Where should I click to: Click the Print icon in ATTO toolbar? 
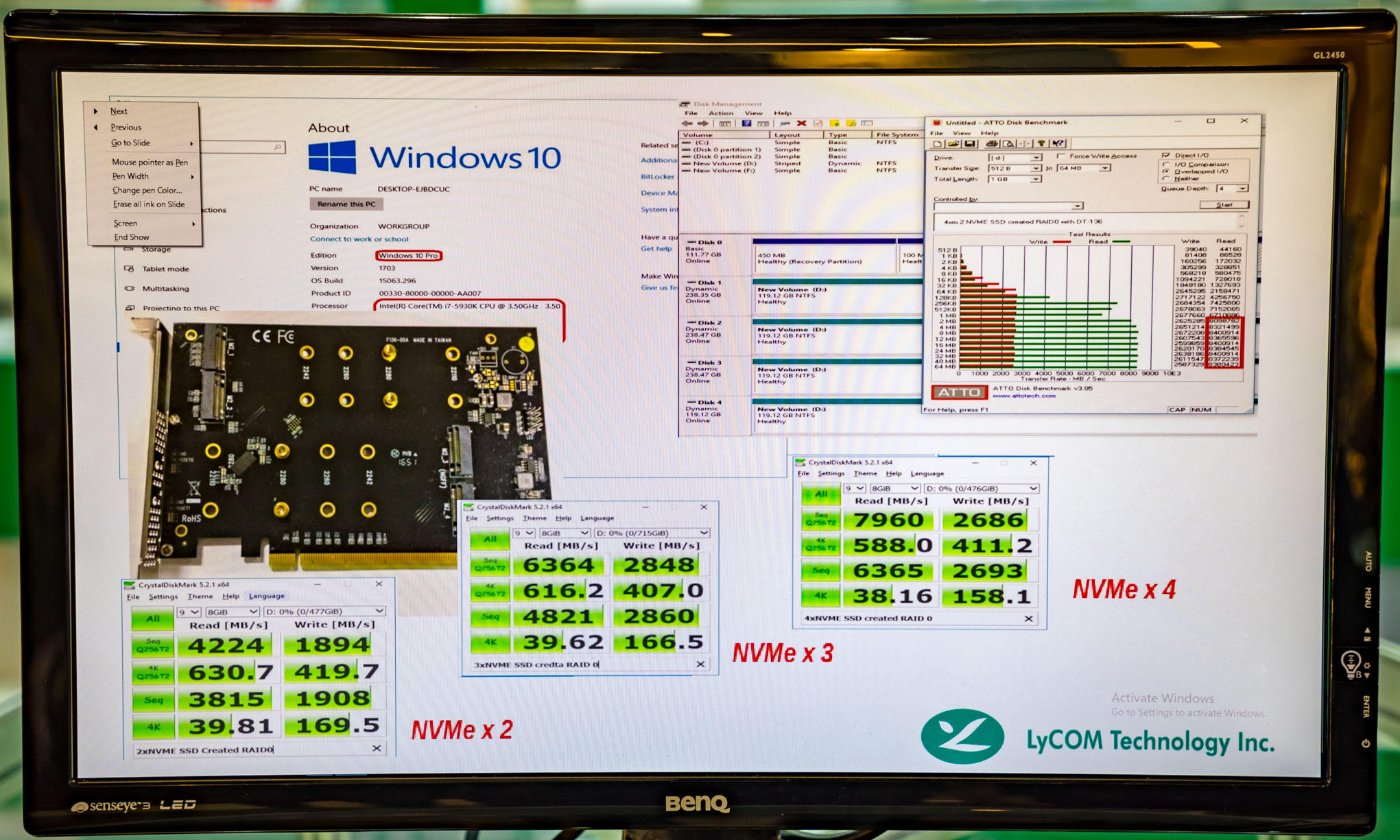click(991, 144)
